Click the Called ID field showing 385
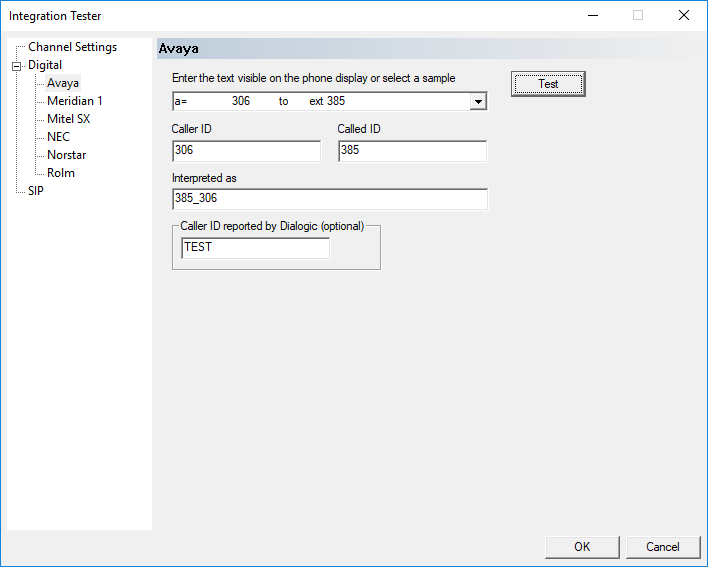Image resolution: width=708 pixels, height=567 pixels. (x=412, y=151)
